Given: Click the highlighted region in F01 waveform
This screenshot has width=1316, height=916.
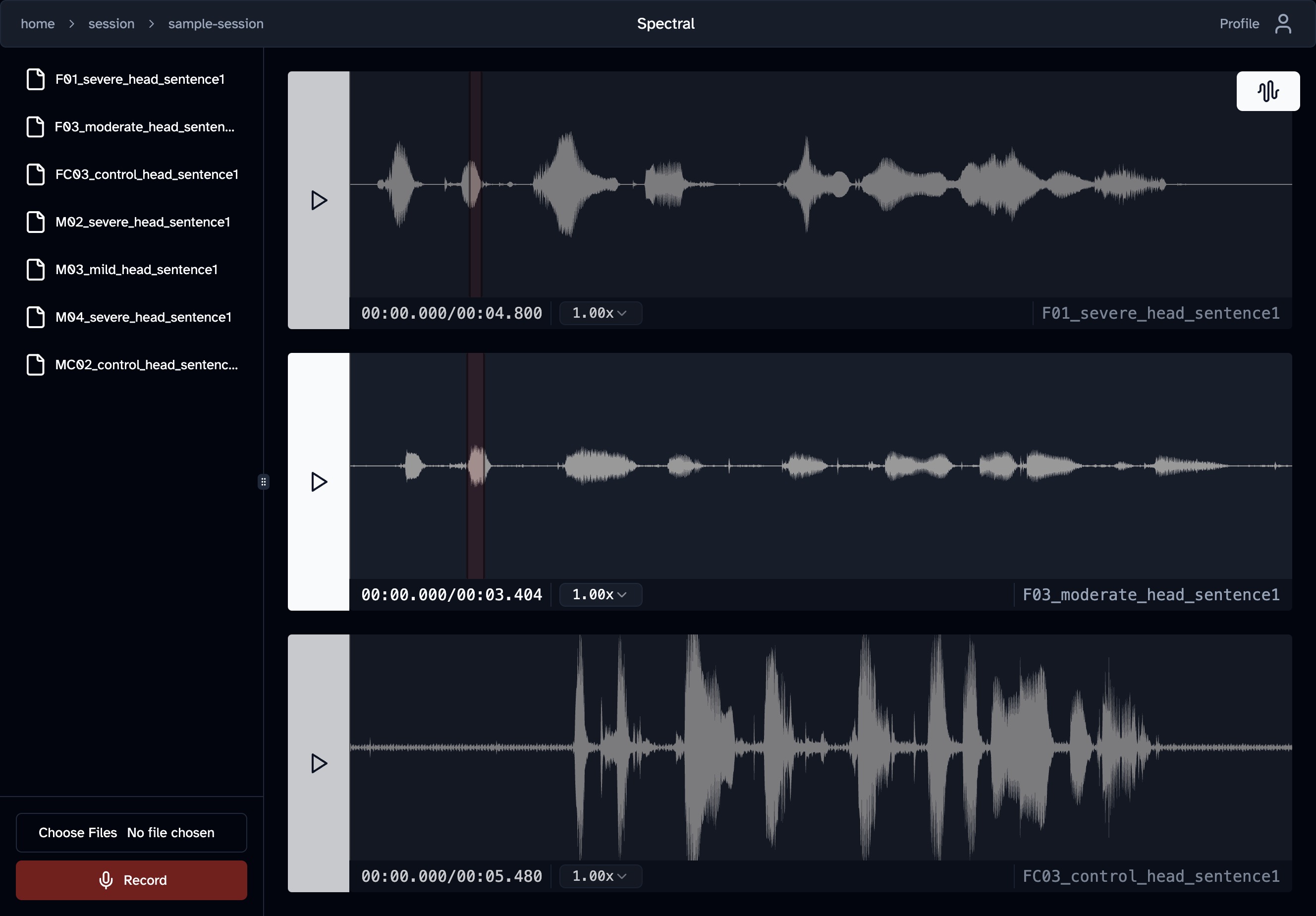Looking at the screenshot, I should click(476, 184).
